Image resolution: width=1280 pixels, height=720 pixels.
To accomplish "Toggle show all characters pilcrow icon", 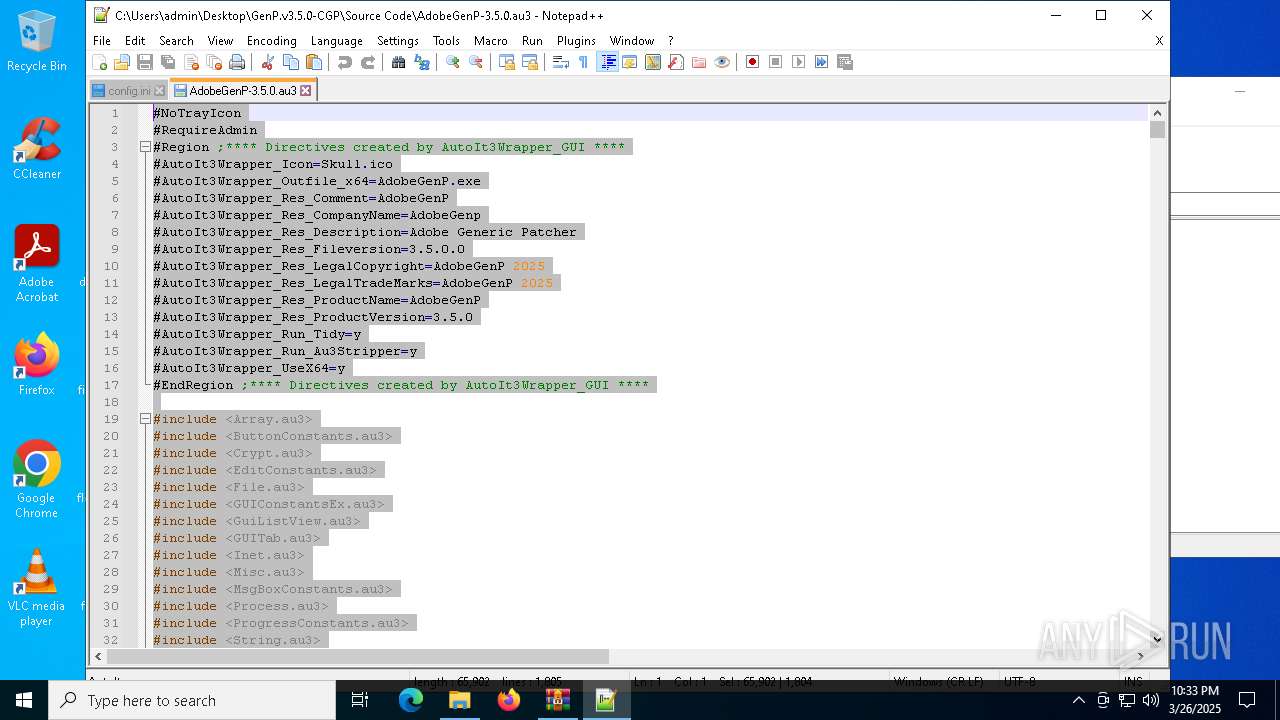I will (584, 62).
